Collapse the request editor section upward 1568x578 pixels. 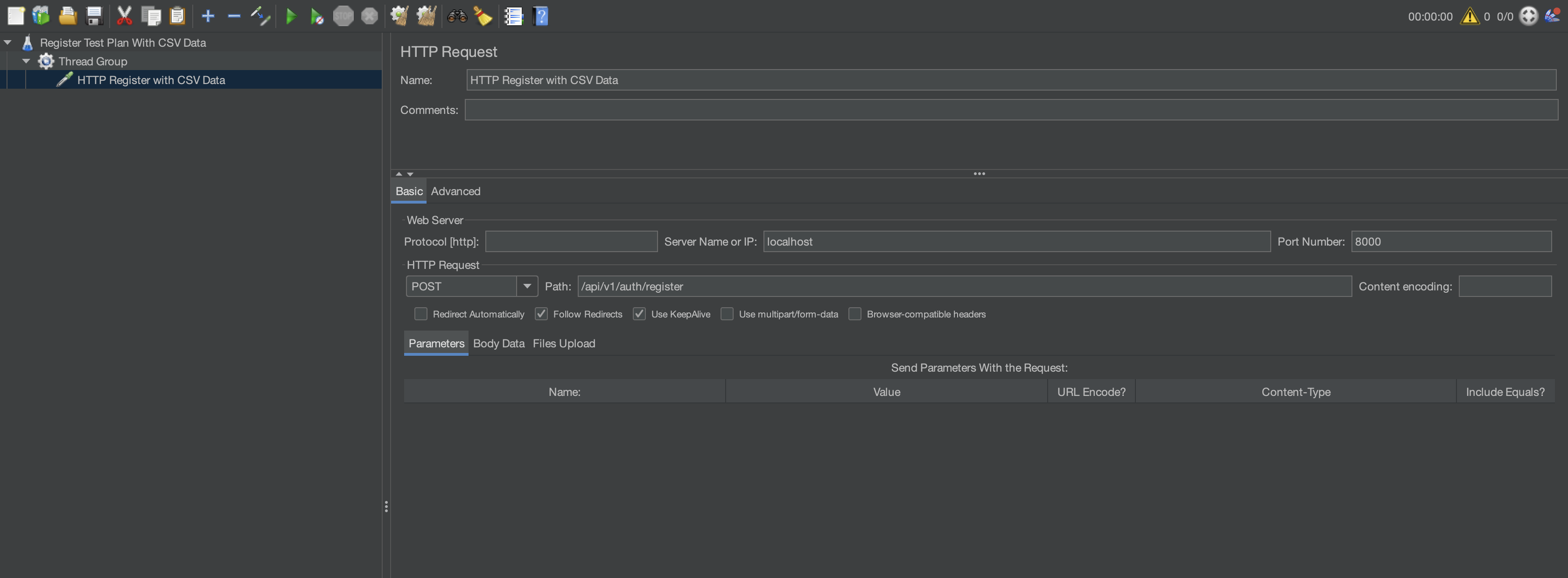[399, 173]
